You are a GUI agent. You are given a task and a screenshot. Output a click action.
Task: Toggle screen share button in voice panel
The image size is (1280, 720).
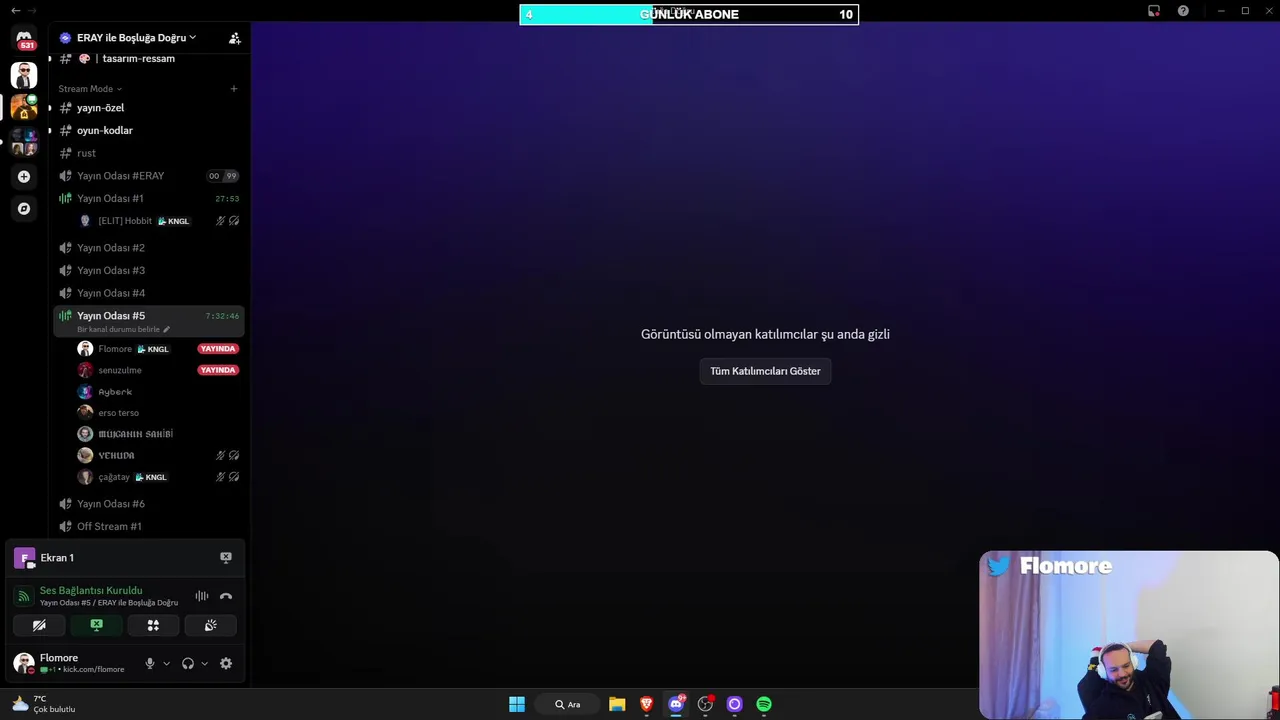pos(96,625)
